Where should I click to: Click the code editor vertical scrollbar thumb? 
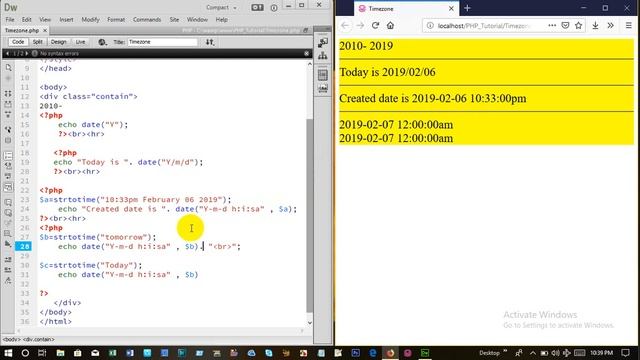pyautogui.click(x=309, y=215)
